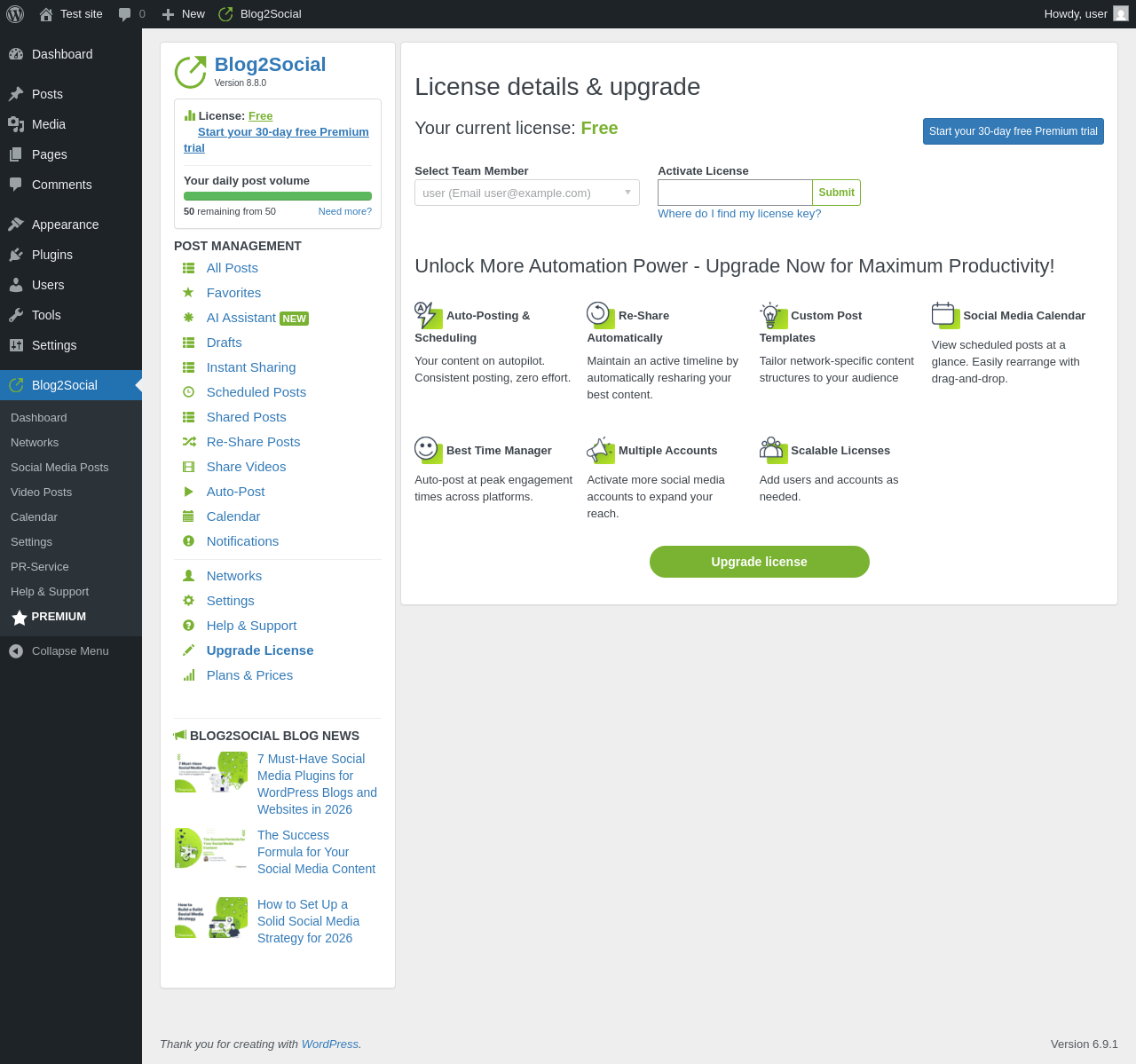Click the Social Media Calendar feature icon
1136x1064 pixels.
click(x=945, y=315)
